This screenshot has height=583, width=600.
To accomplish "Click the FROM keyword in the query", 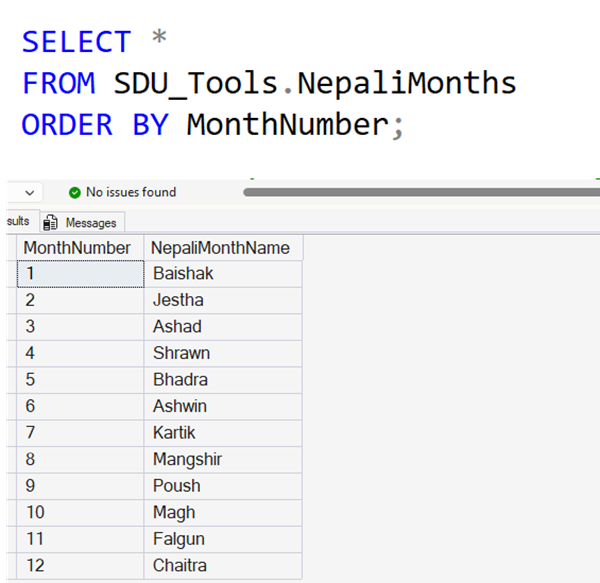I will [59, 83].
